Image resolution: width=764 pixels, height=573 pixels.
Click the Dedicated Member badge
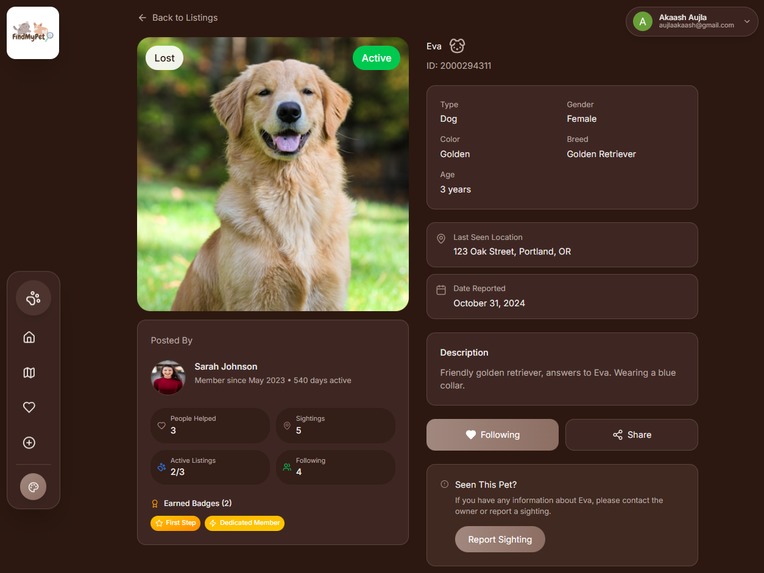[x=245, y=523]
